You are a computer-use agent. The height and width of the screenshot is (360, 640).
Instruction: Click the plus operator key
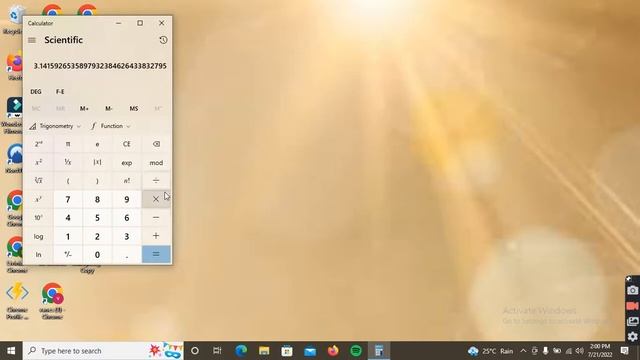(156, 236)
